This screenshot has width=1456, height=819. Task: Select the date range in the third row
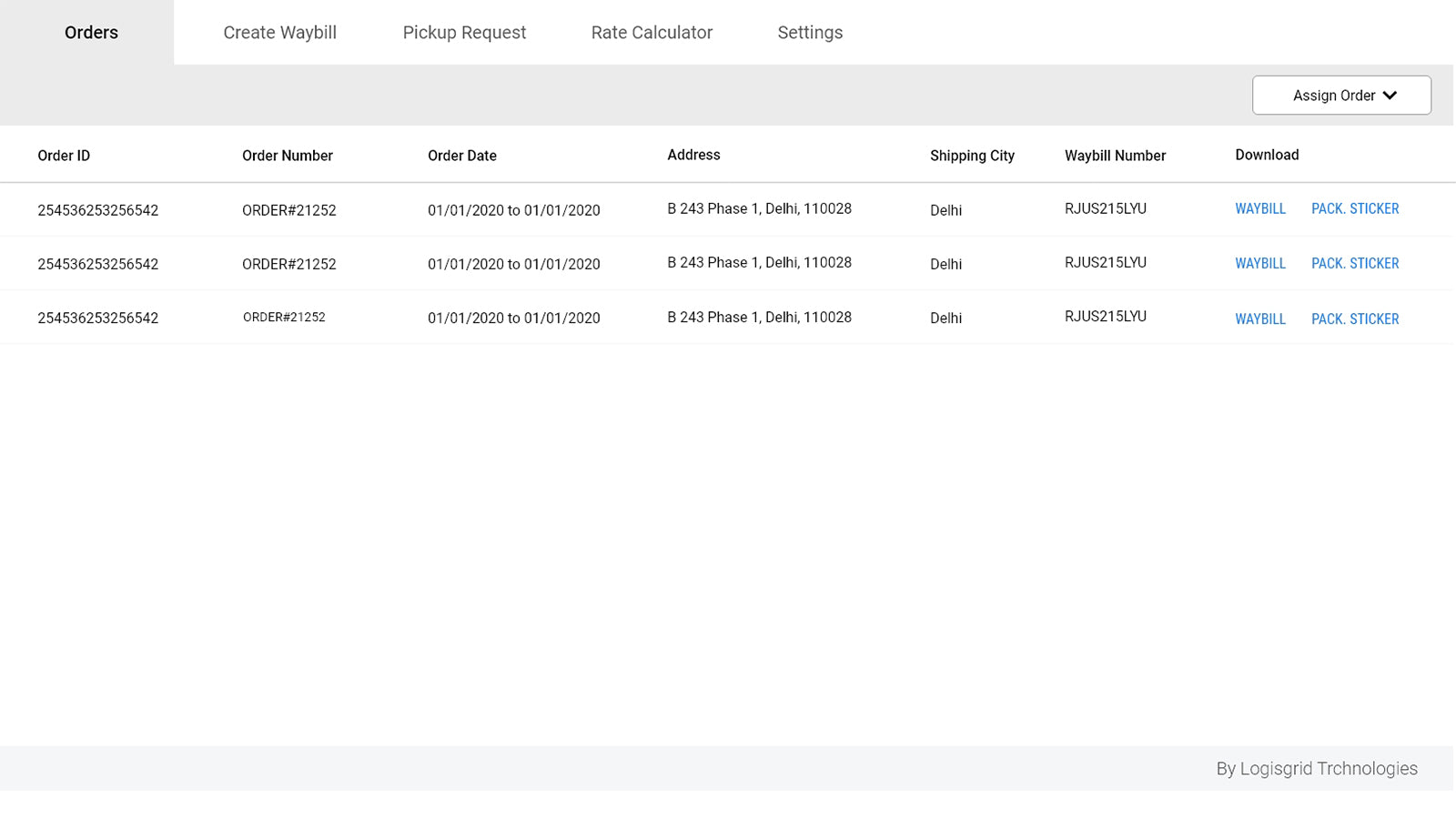pyautogui.click(x=514, y=318)
